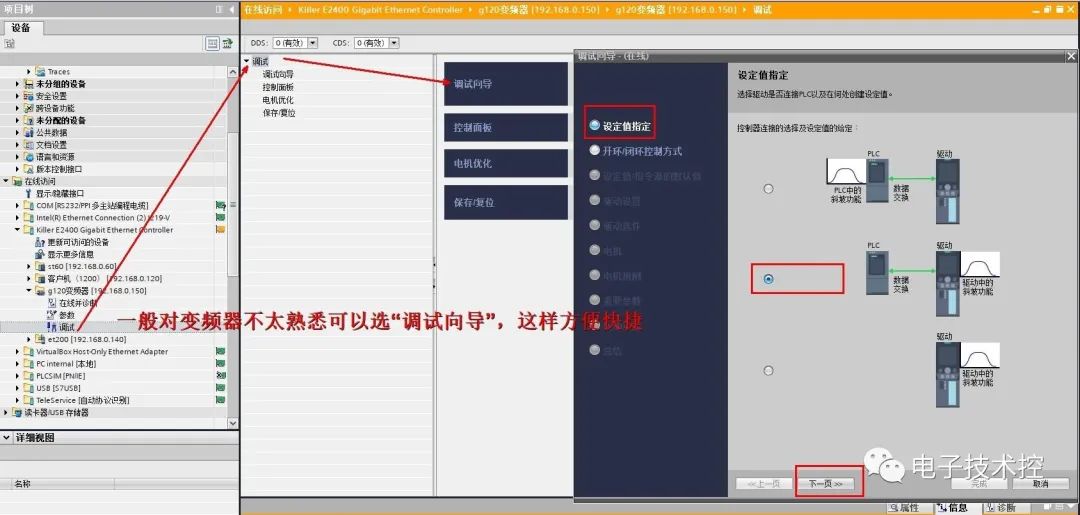Click the small icon at tree toolbar left
The width and height of the screenshot is (1080, 515).
9,43
